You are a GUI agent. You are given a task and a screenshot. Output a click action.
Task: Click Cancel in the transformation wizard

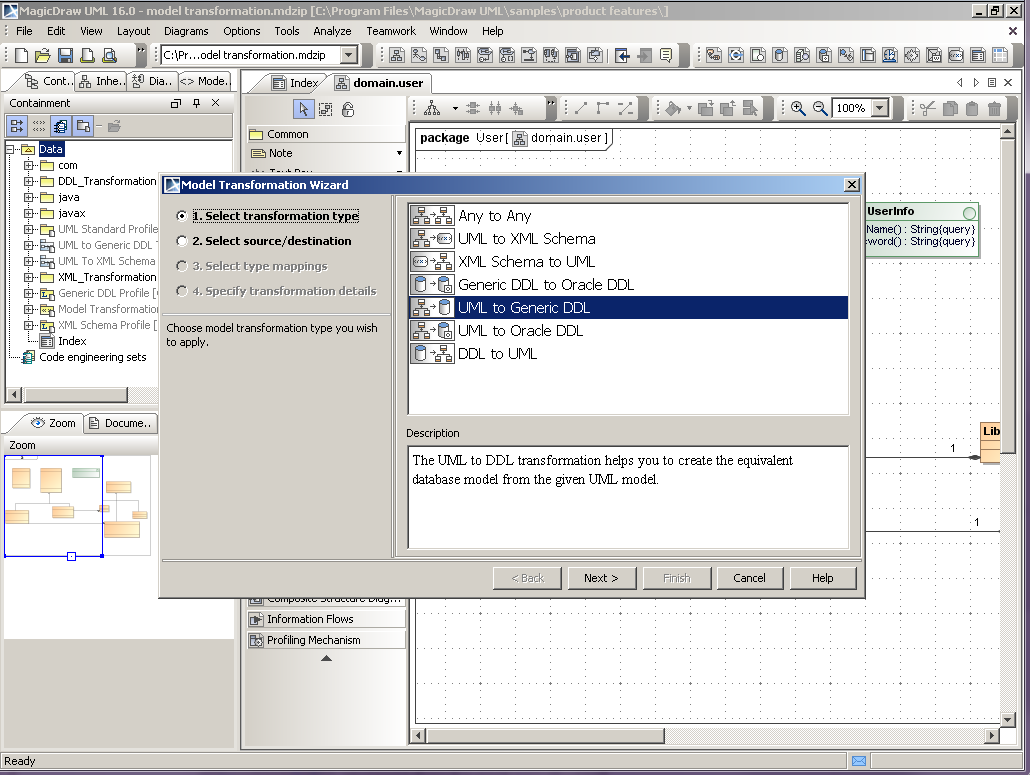[x=749, y=578]
